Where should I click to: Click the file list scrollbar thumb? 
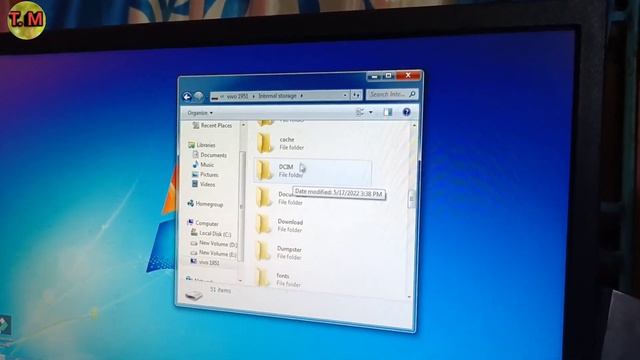click(x=411, y=199)
